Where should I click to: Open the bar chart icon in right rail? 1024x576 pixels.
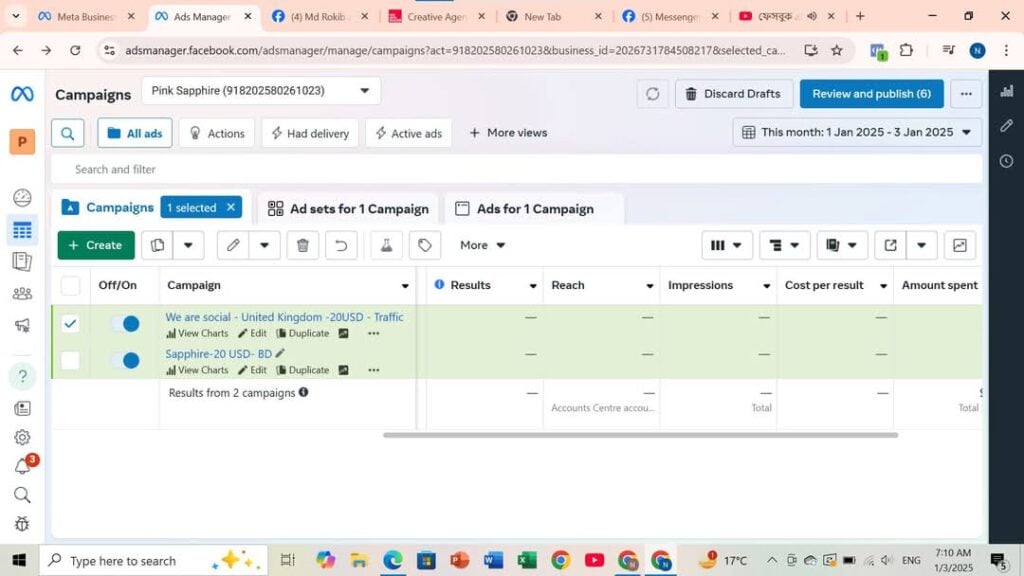[x=1006, y=91]
